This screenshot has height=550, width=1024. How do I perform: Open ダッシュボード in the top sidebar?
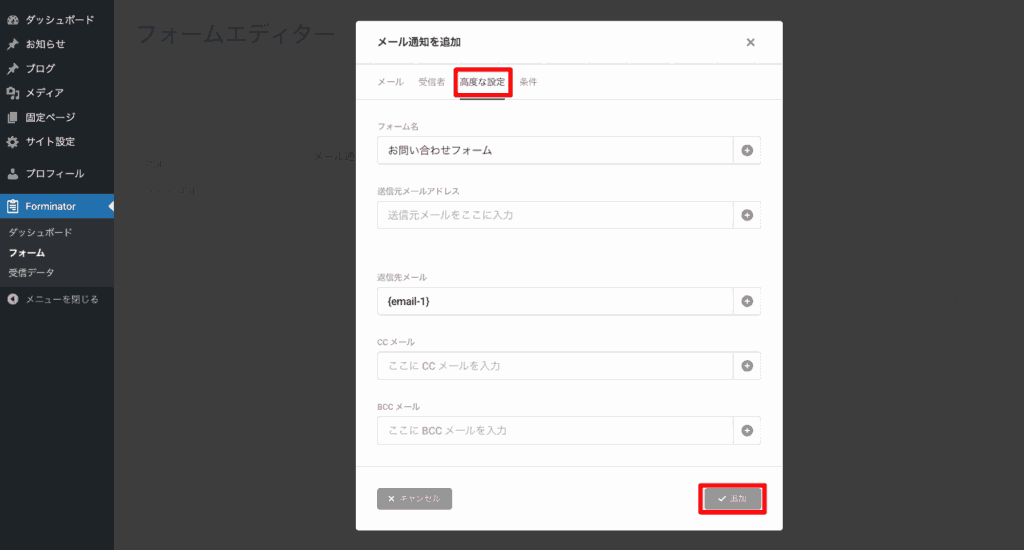coord(59,19)
